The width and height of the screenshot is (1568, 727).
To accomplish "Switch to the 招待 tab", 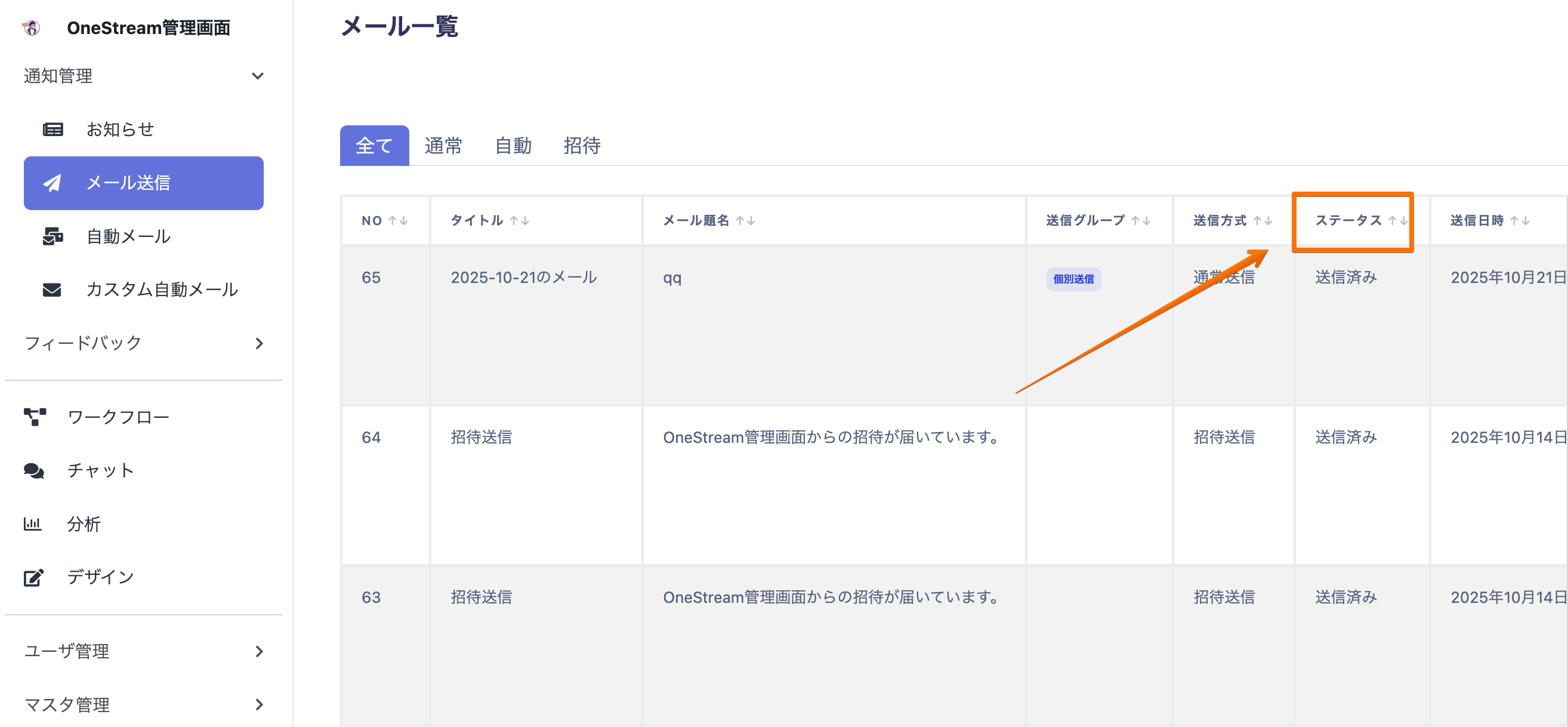I will (x=581, y=146).
